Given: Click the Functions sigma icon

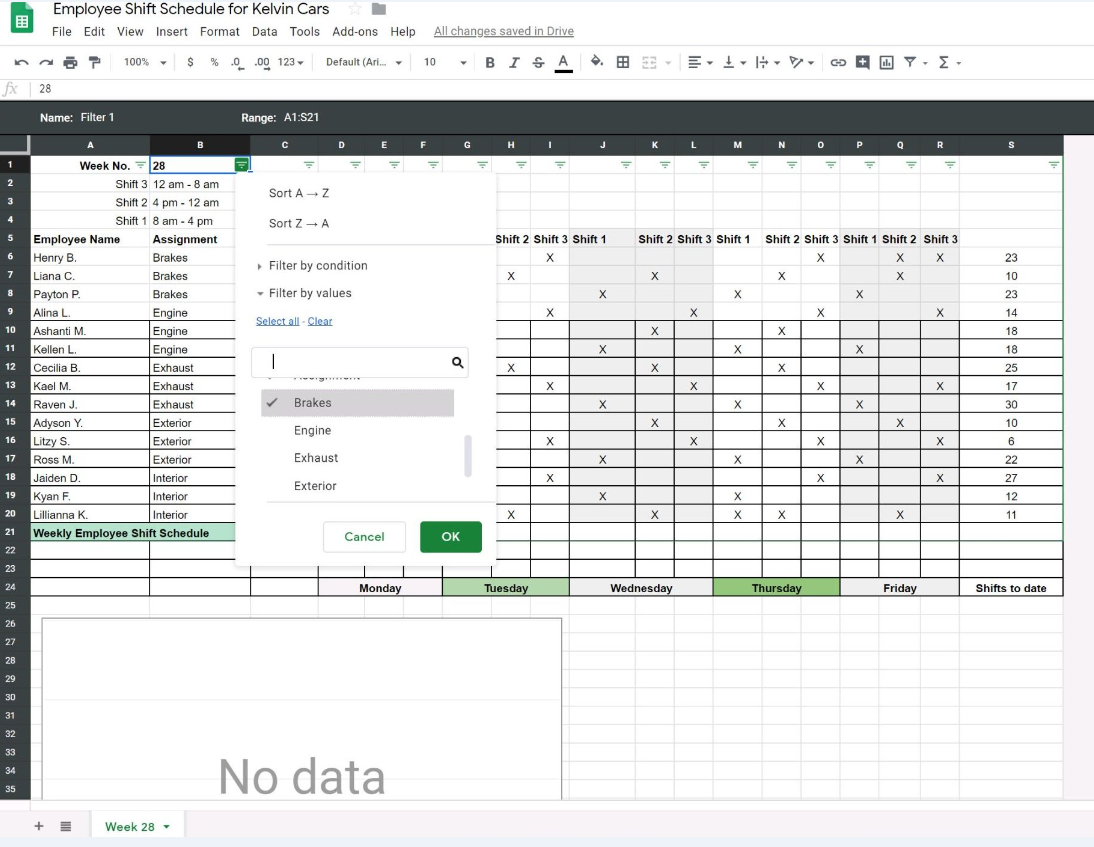Looking at the screenshot, I should coord(944,63).
